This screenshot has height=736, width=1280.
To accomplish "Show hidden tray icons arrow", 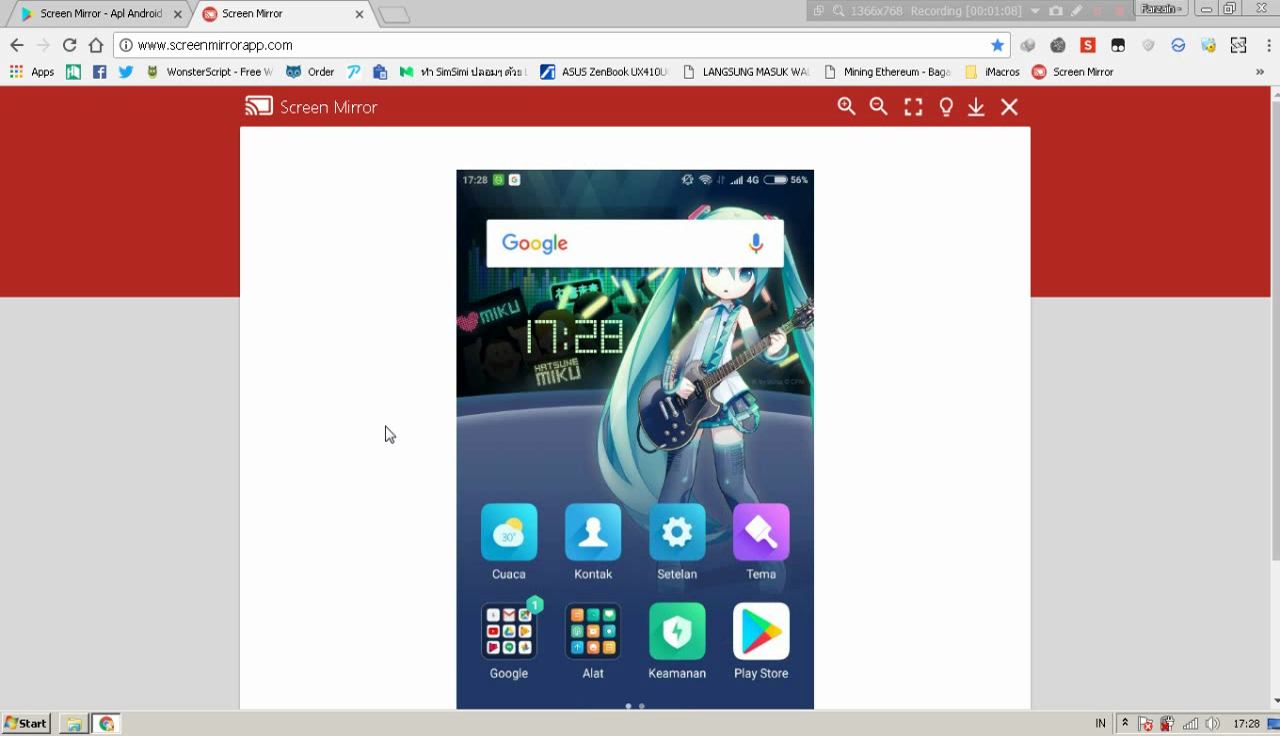I will (1125, 723).
